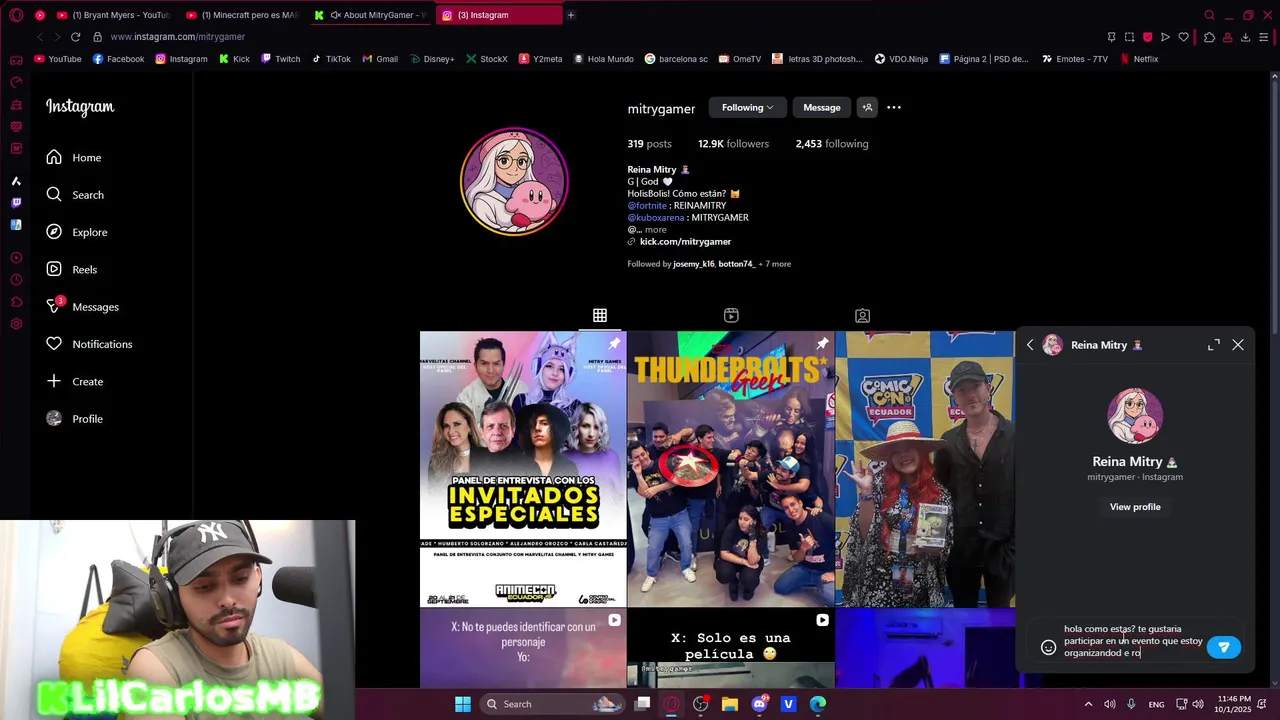Open the kick.com/mitrygamer link
This screenshot has height=720, width=1280.
(x=685, y=242)
